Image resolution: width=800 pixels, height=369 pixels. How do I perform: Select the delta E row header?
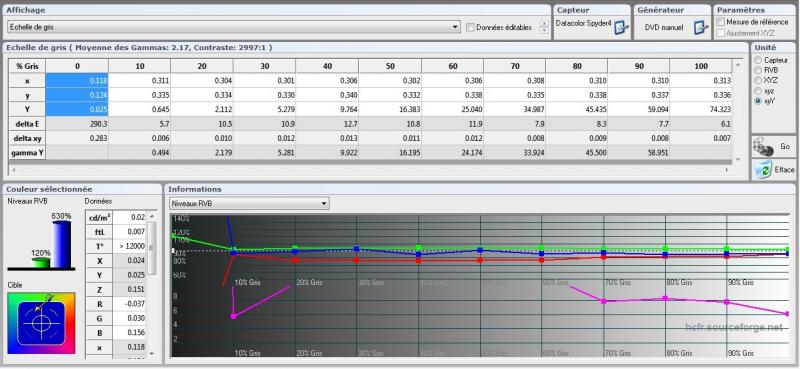(x=27, y=124)
